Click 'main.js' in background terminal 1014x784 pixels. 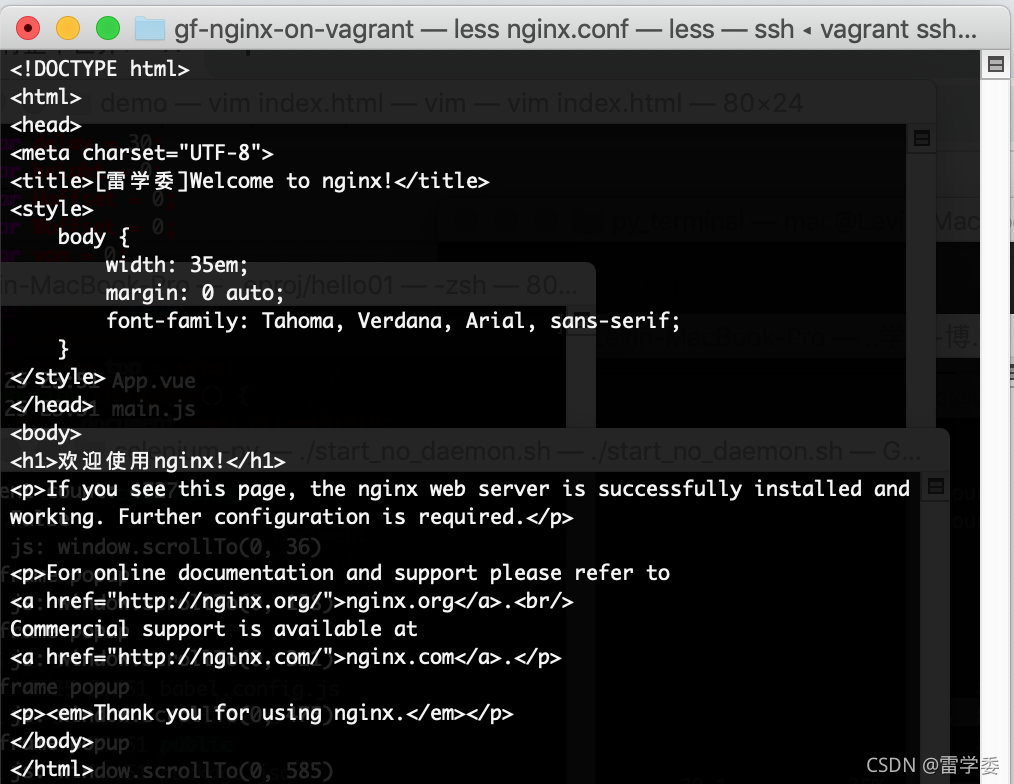tap(154, 409)
